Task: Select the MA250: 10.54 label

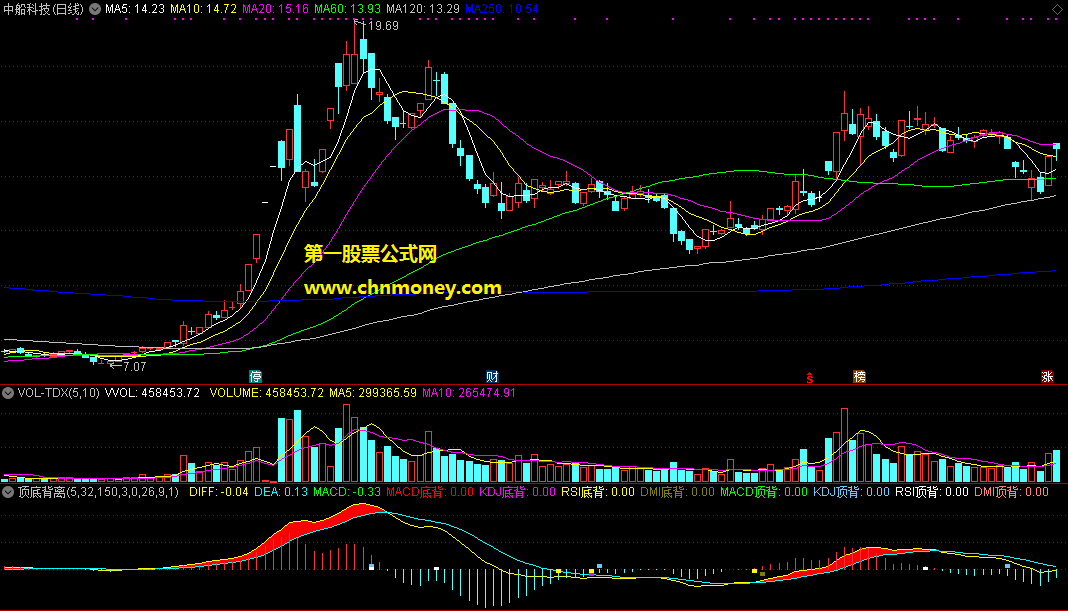Action: click(x=501, y=9)
